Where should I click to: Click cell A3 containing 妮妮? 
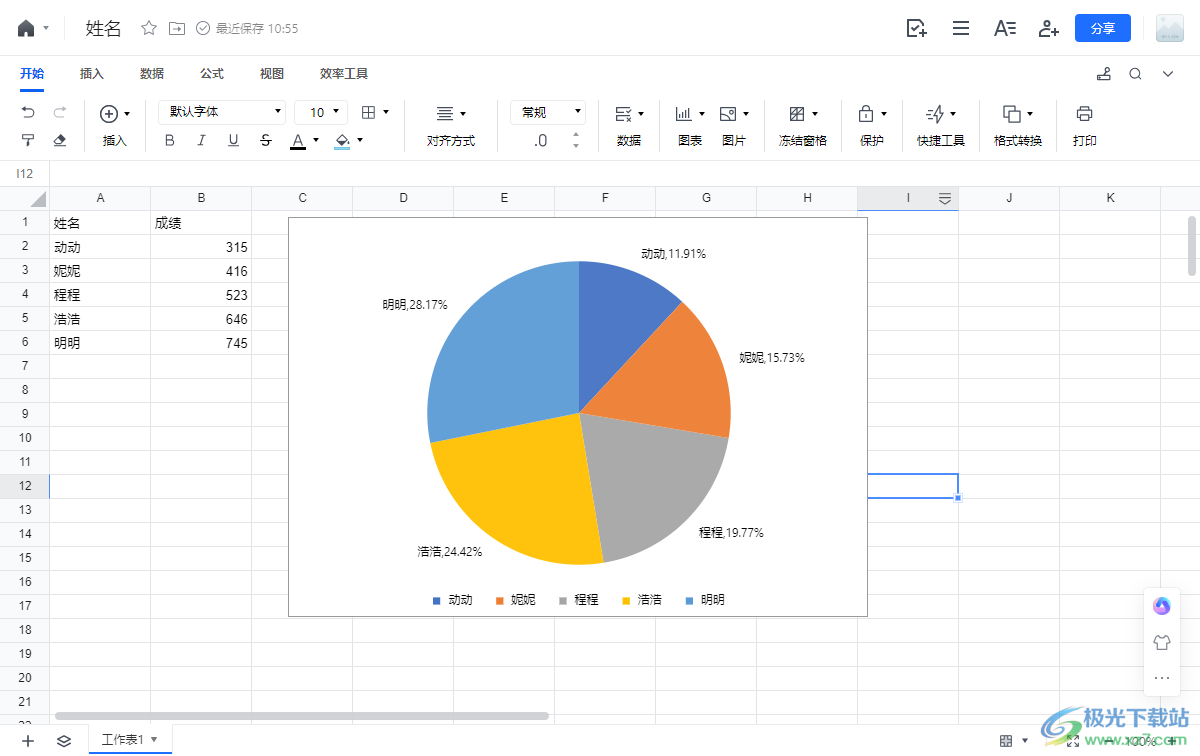point(100,271)
